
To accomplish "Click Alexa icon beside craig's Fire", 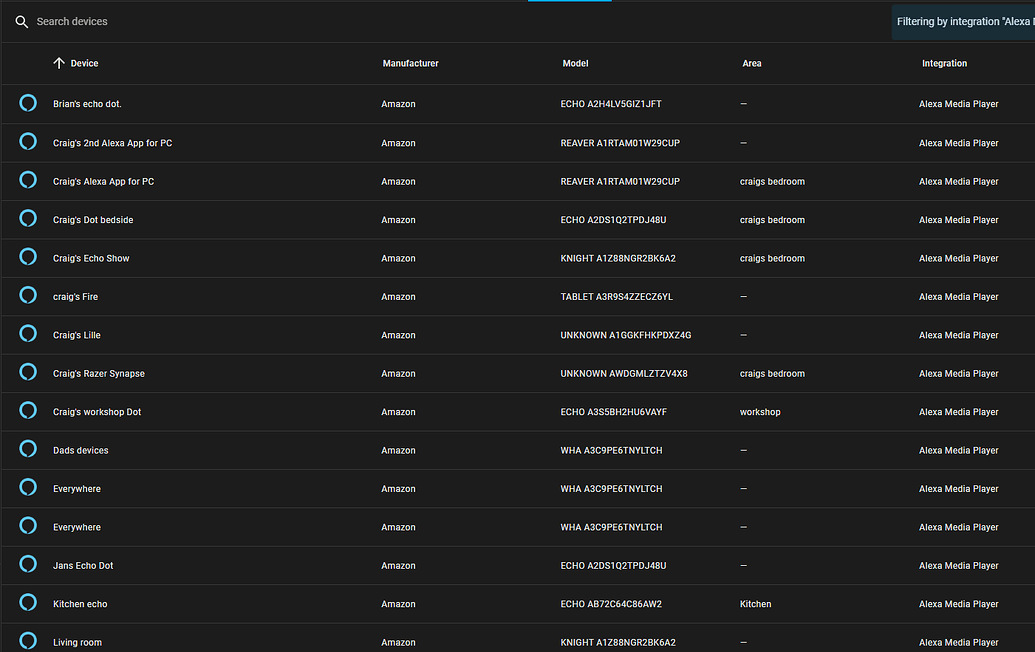I will point(28,295).
